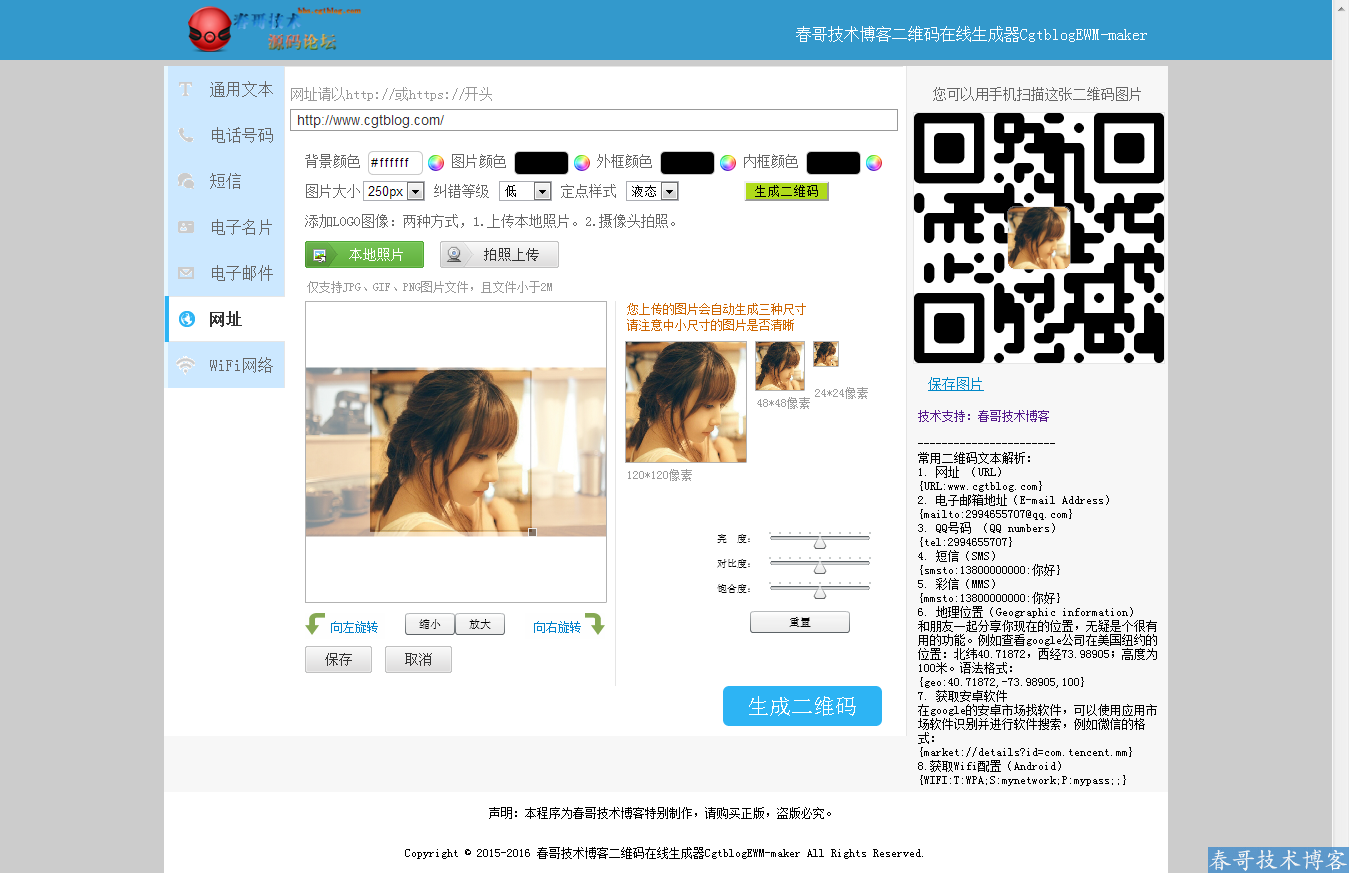The image size is (1349, 873).
Task: Open color wheel for 内框颜色
Action: pos(874,163)
